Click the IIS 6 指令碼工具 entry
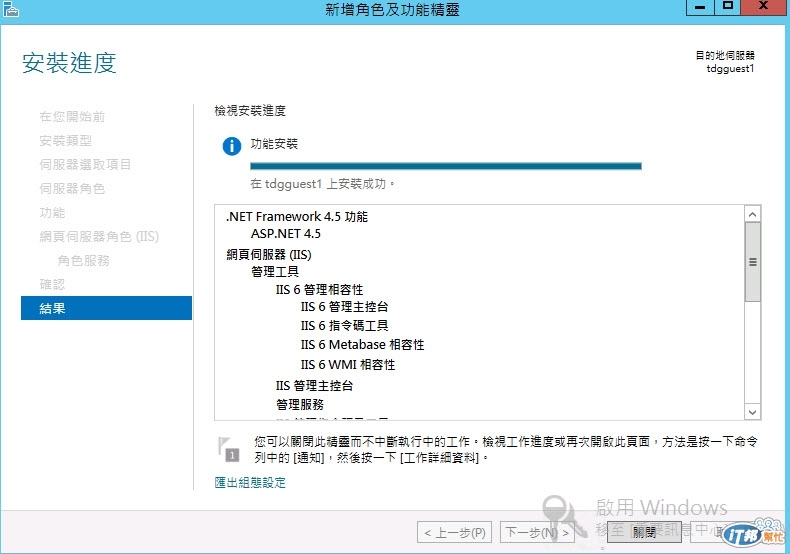790x554 pixels. click(x=344, y=326)
